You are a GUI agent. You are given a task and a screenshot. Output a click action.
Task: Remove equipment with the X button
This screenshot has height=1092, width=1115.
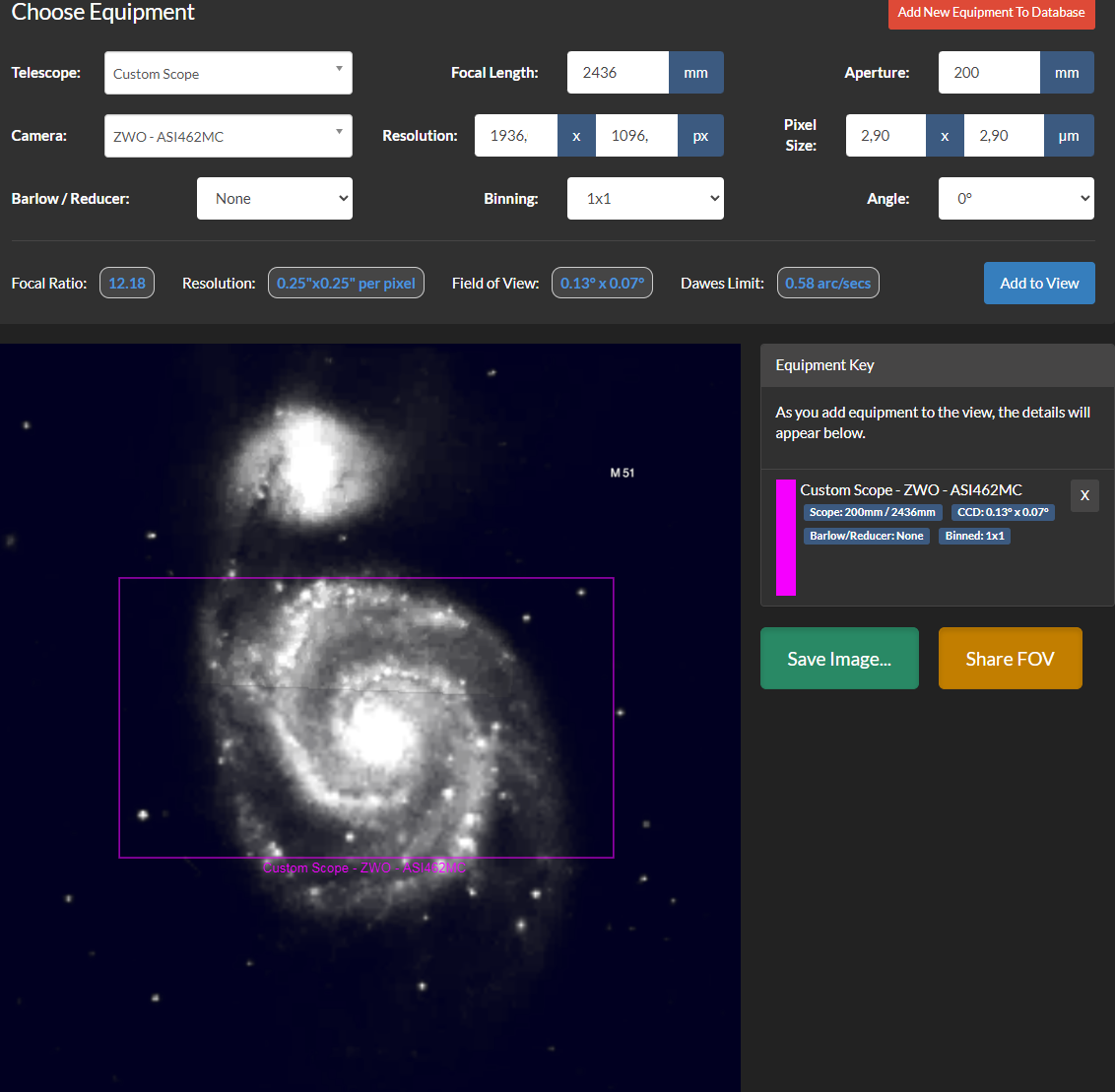click(1084, 495)
